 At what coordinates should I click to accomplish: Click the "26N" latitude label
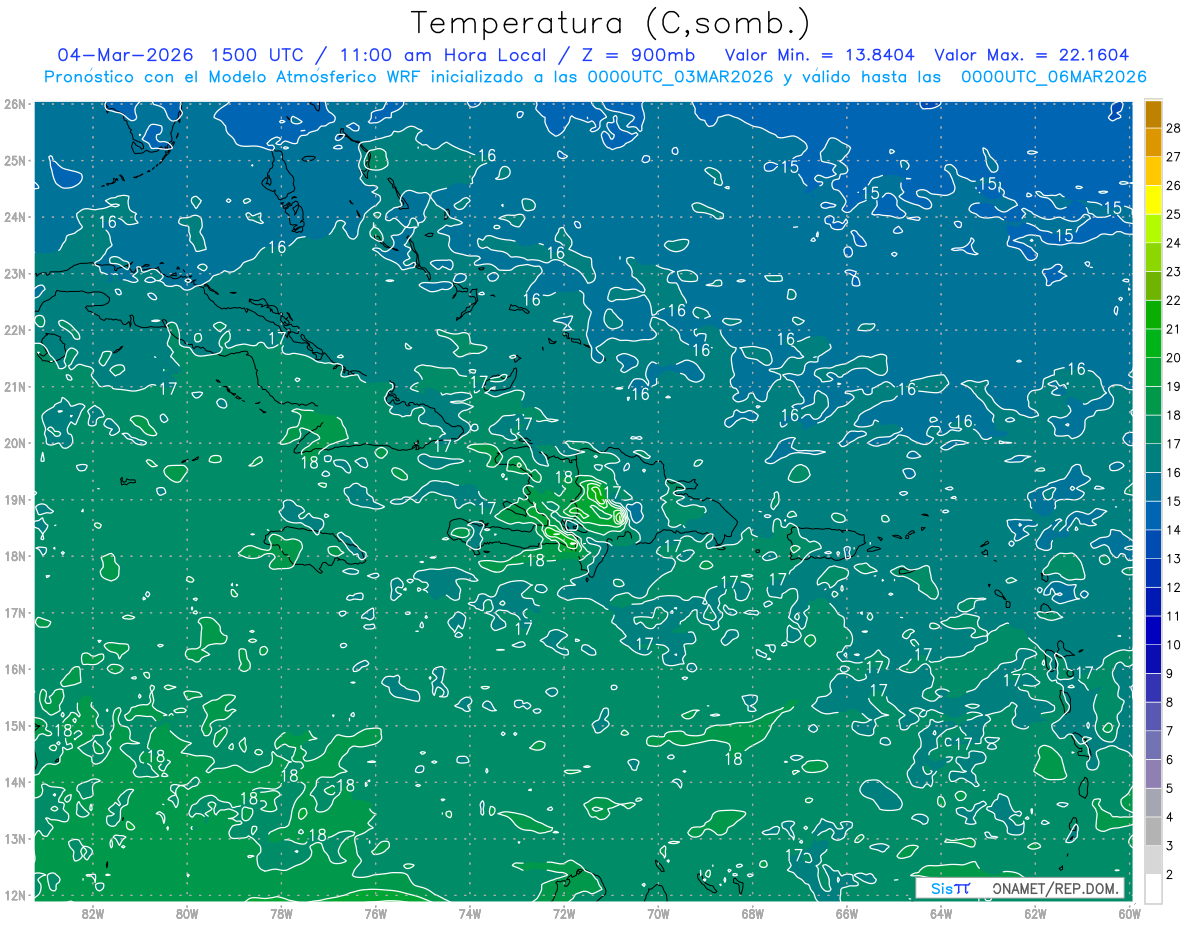[x=14, y=104]
